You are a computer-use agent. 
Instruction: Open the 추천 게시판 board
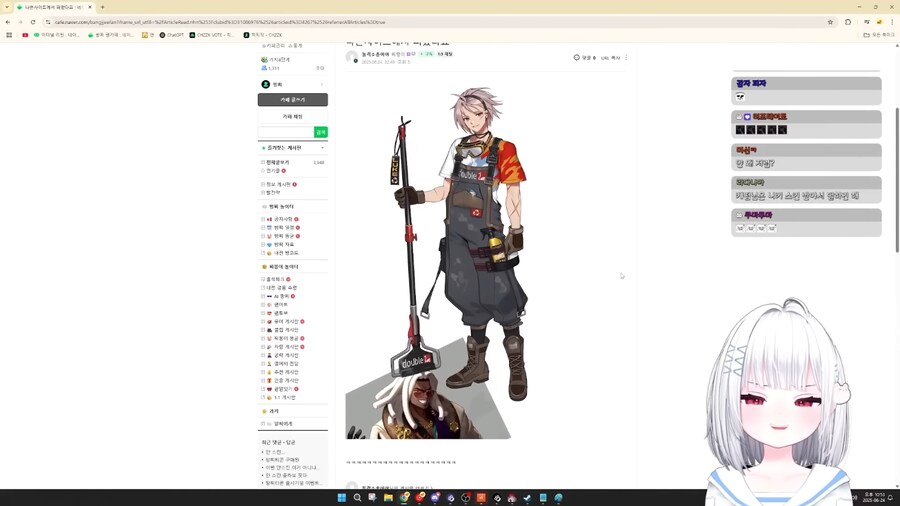pyautogui.click(x=285, y=372)
